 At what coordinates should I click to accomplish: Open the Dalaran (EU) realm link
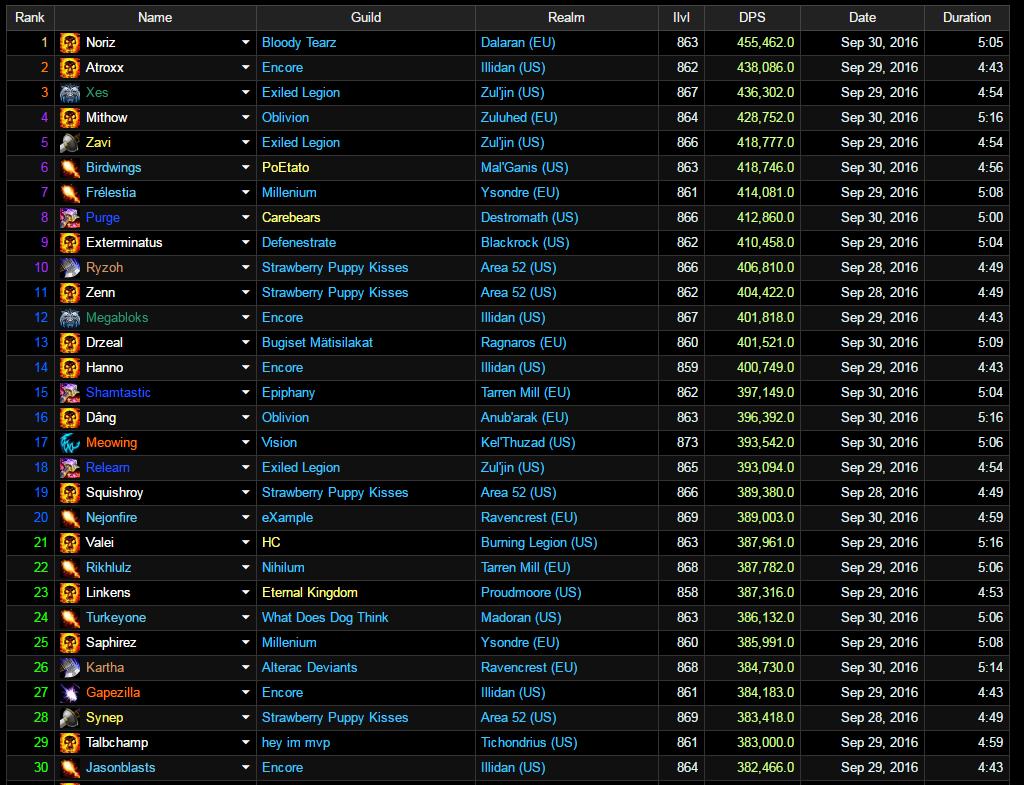tap(518, 42)
